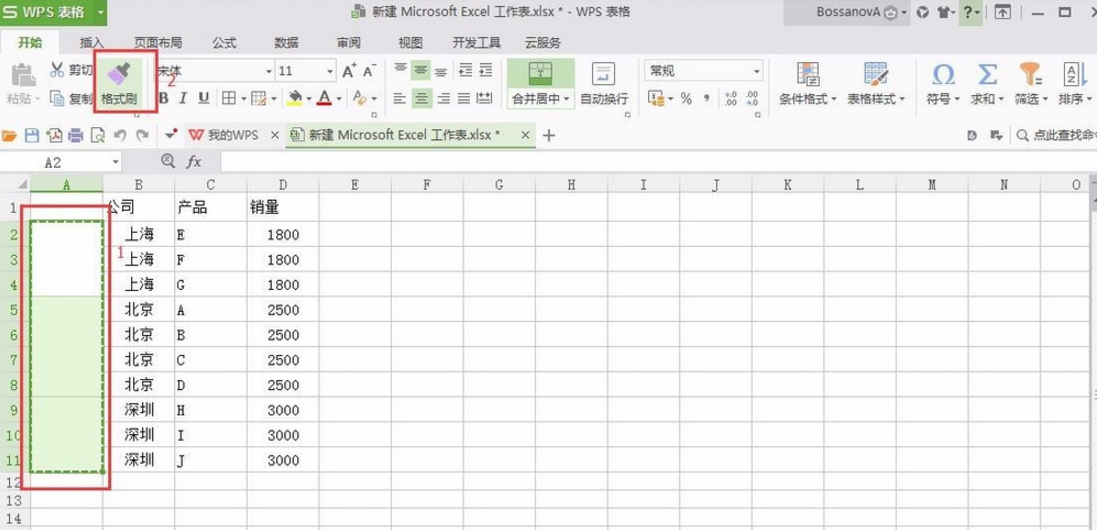Image resolution: width=1097 pixels, height=530 pixels.
Task: Apply percent style %
Action: (x=686, y=99)
